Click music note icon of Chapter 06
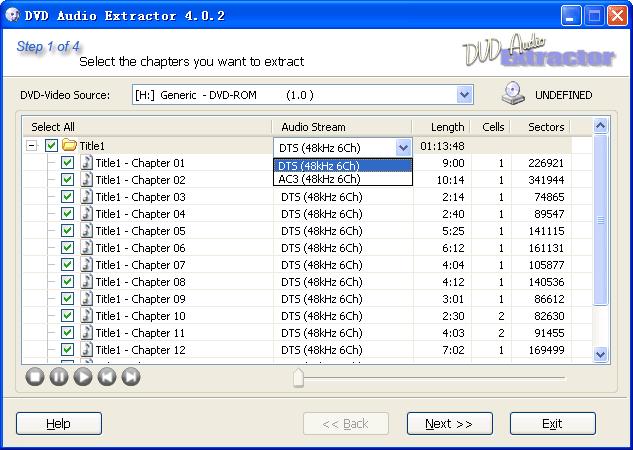 tap(86, 247)
